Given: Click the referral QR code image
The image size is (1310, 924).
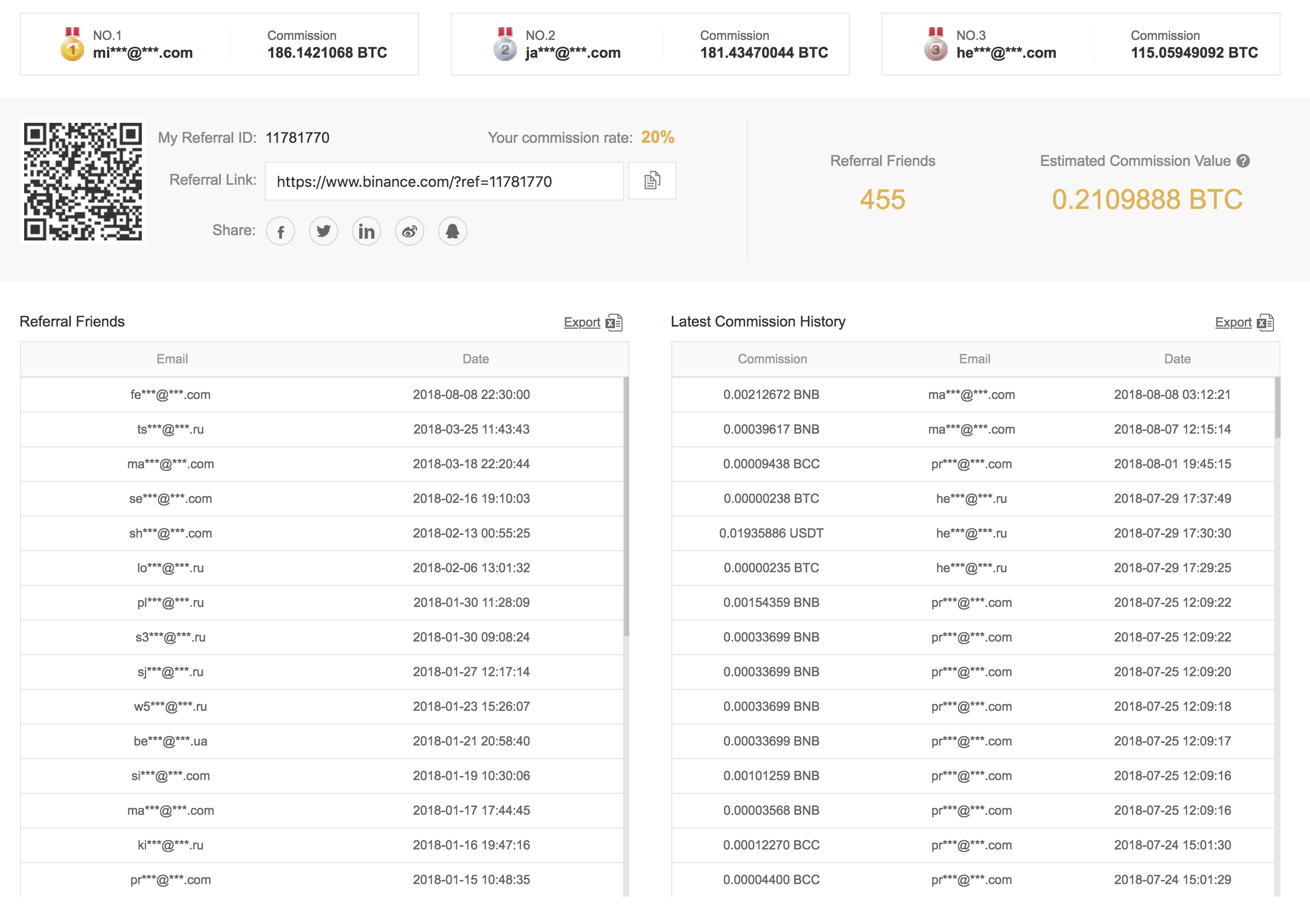Looking at the screenshot, I should pos(83,181).
